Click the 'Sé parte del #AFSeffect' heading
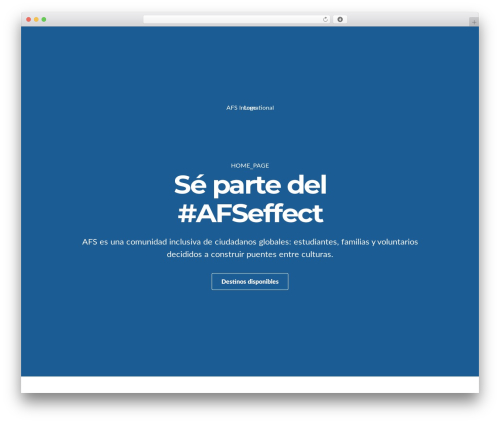Viewport: 500px width, 423px height. [250, 199]
